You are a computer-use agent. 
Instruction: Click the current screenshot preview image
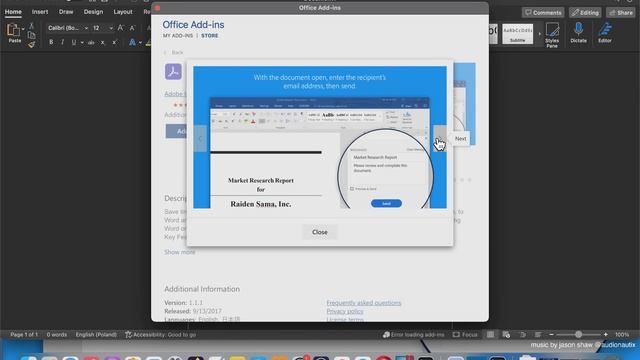(320, 137)
